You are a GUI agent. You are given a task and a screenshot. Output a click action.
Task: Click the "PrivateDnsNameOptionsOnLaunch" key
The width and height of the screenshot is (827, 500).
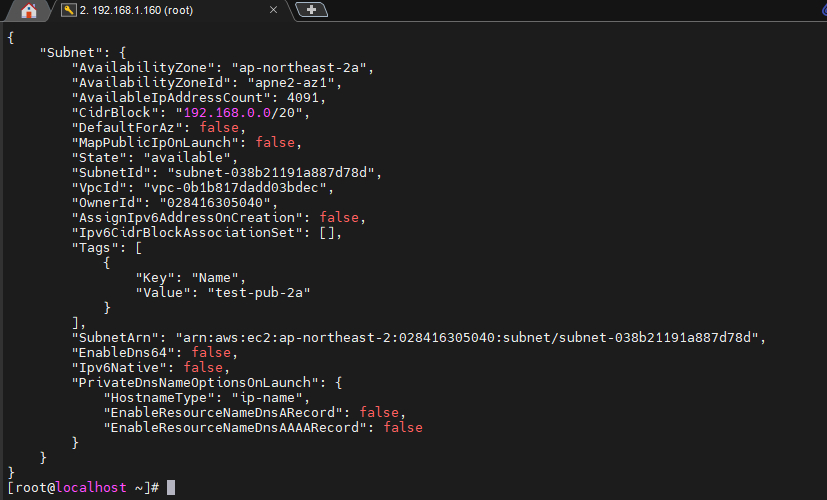(x=195, y=383)
